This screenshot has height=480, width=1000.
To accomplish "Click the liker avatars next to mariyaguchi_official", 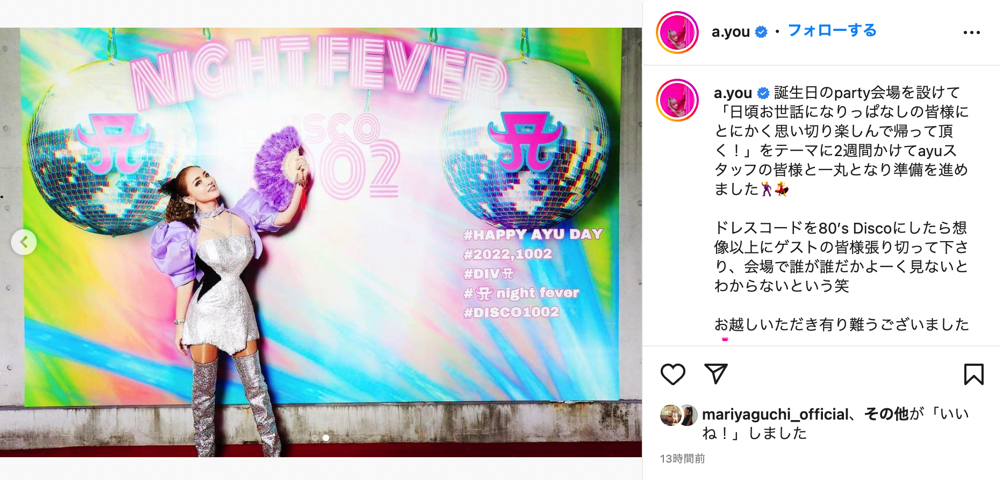I will [x=679, y=415].
